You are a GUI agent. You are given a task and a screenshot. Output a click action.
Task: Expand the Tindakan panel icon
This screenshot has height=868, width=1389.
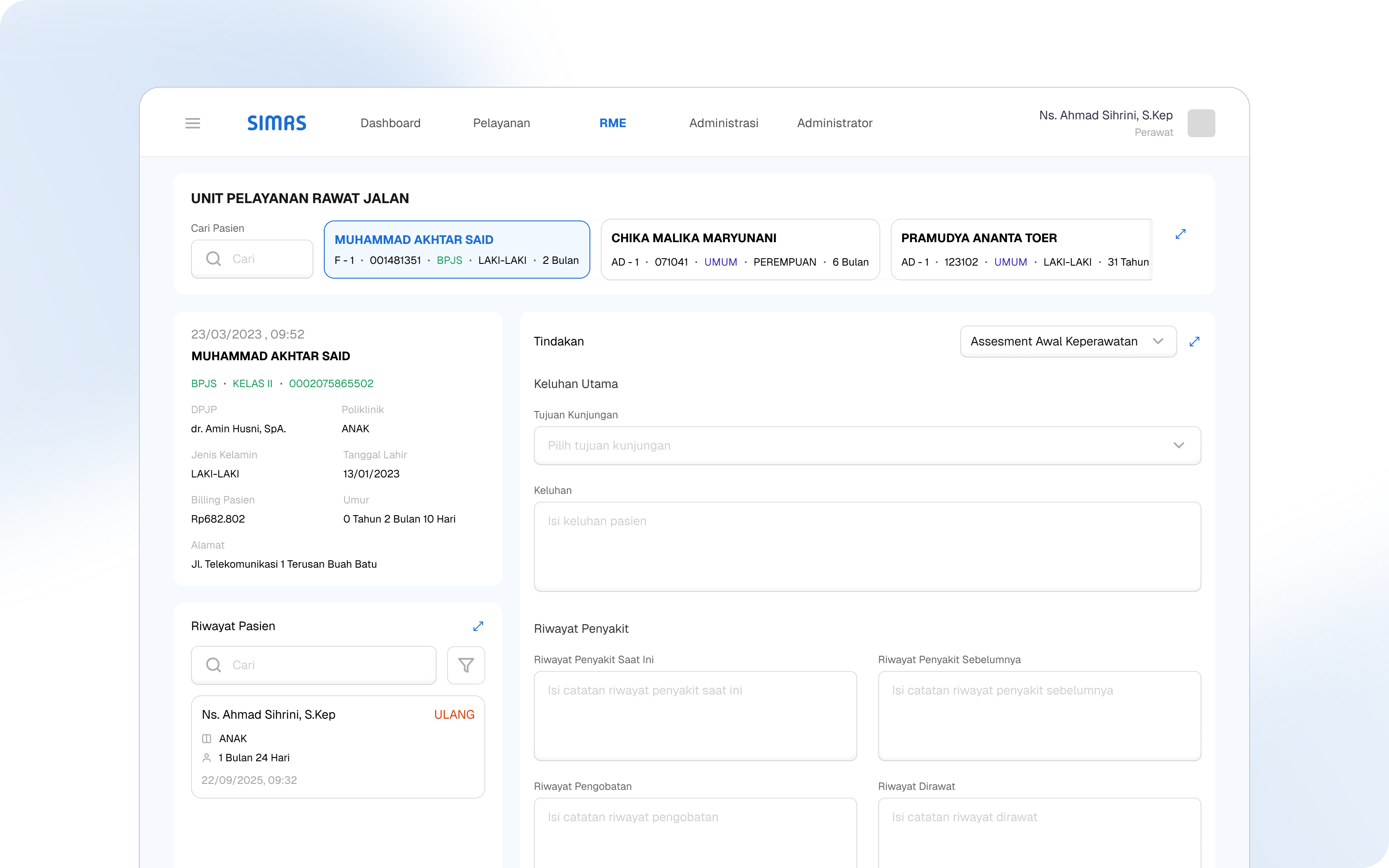[1195, 342]
